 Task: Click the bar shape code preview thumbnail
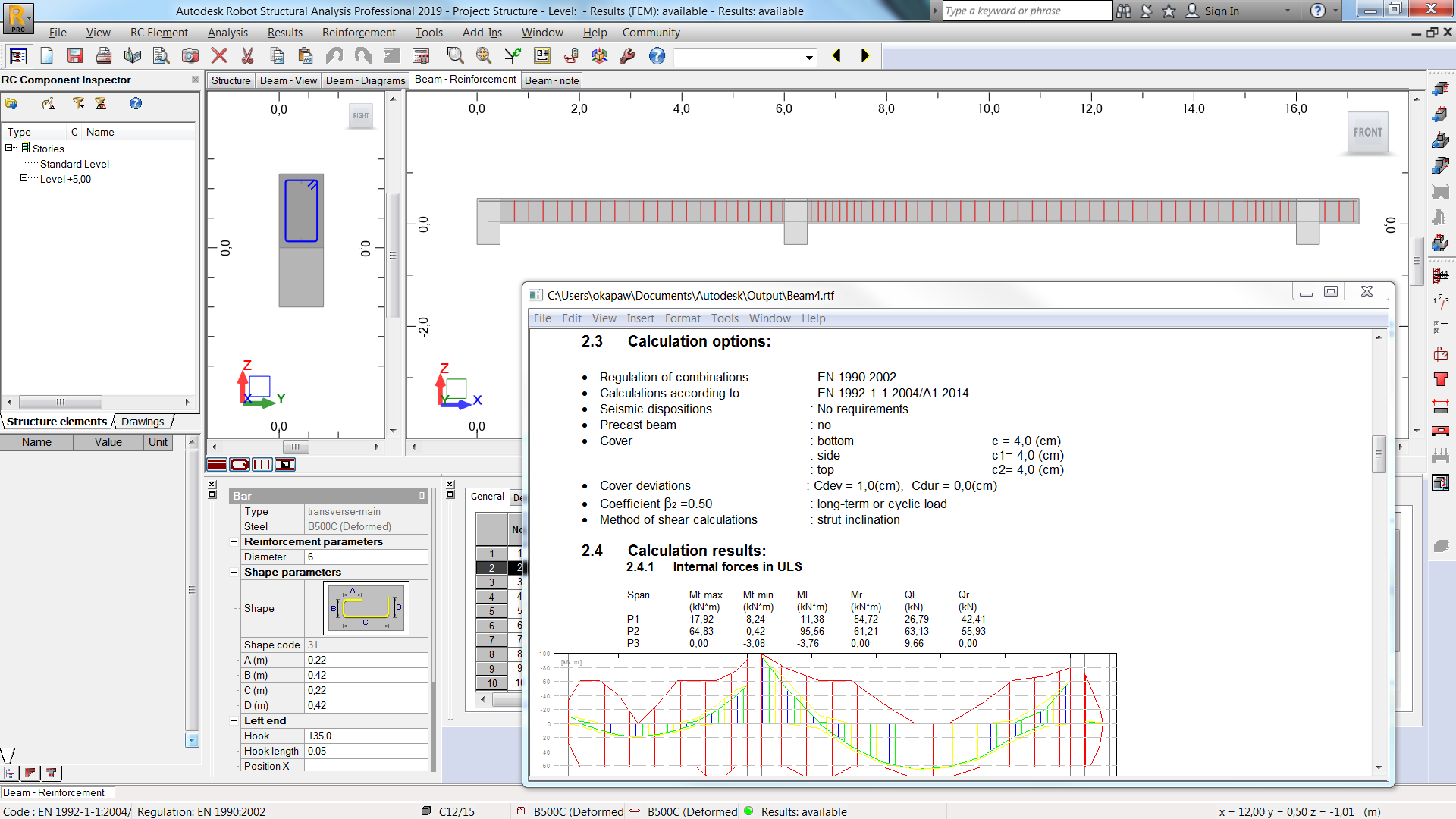pos(366,608)
